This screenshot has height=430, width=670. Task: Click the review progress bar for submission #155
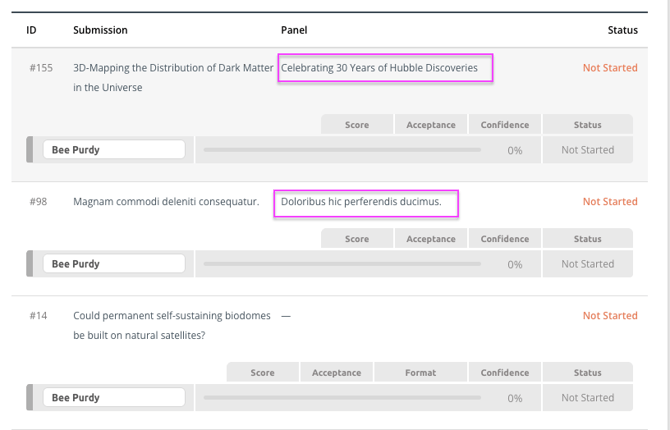point(342,150)
